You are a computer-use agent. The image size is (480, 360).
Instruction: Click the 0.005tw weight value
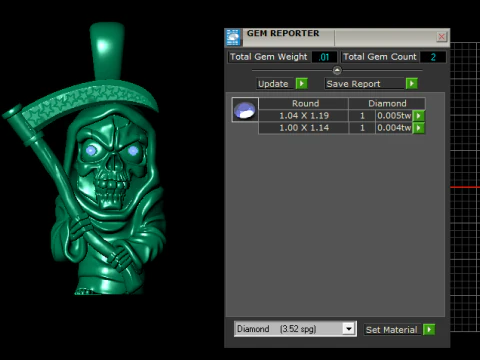point(394,116)
